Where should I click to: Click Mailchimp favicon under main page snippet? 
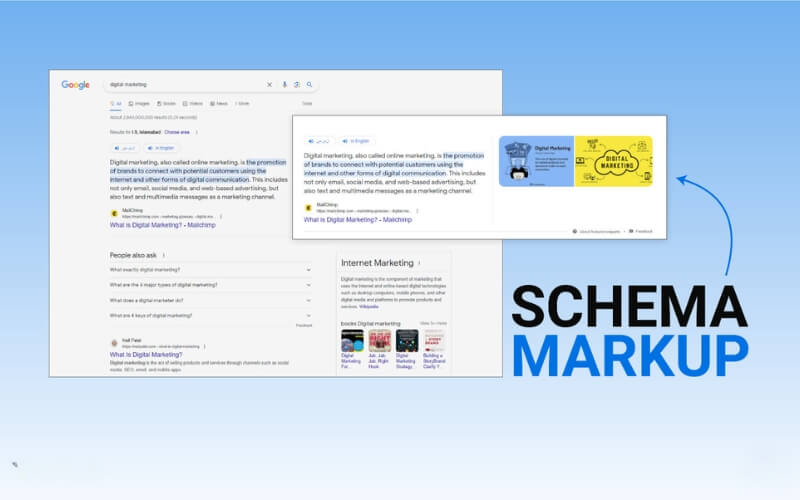tap(114, 213)
